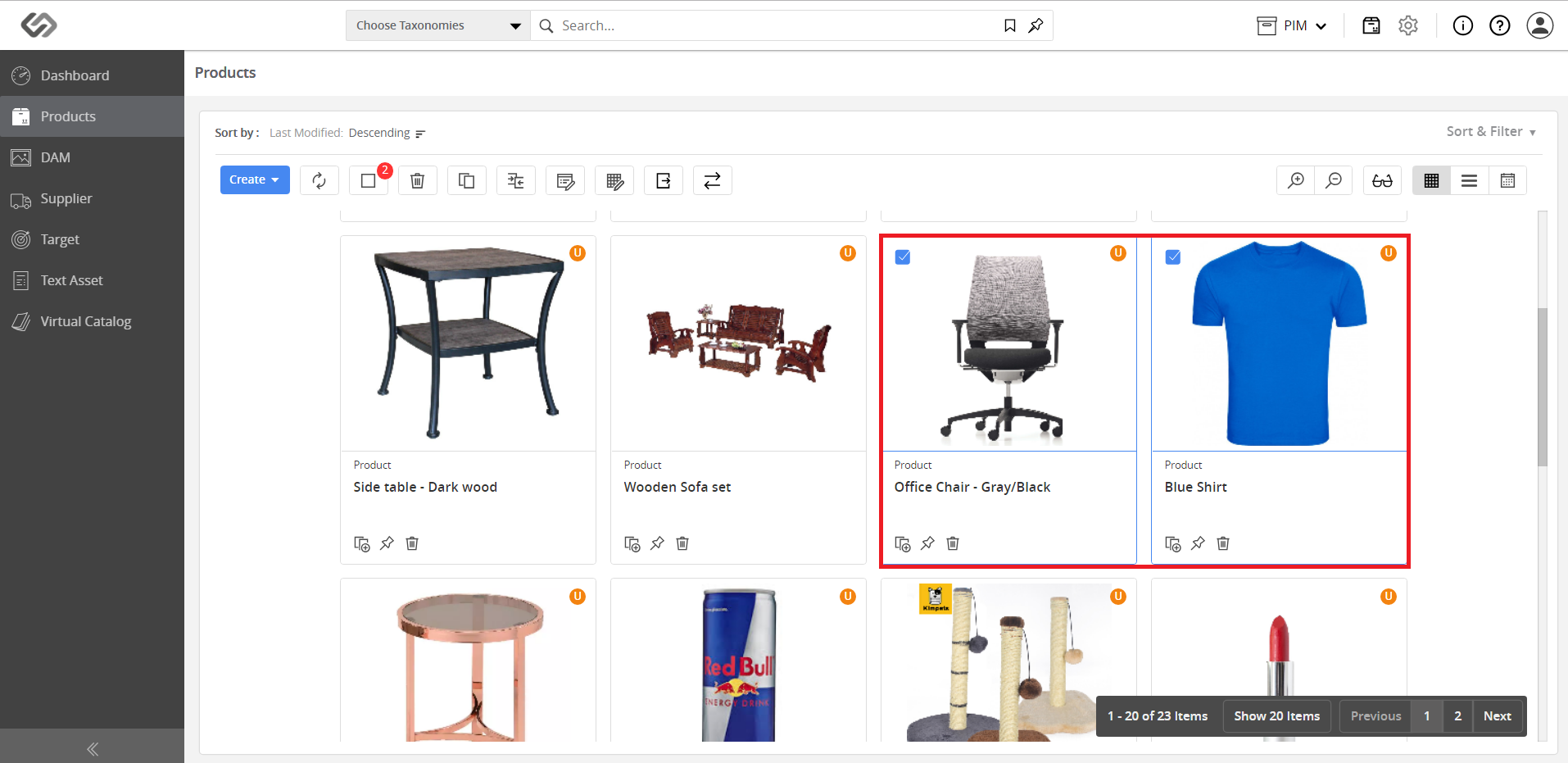Pin the Wooden Sofa set product

click(x=657, y=543)
